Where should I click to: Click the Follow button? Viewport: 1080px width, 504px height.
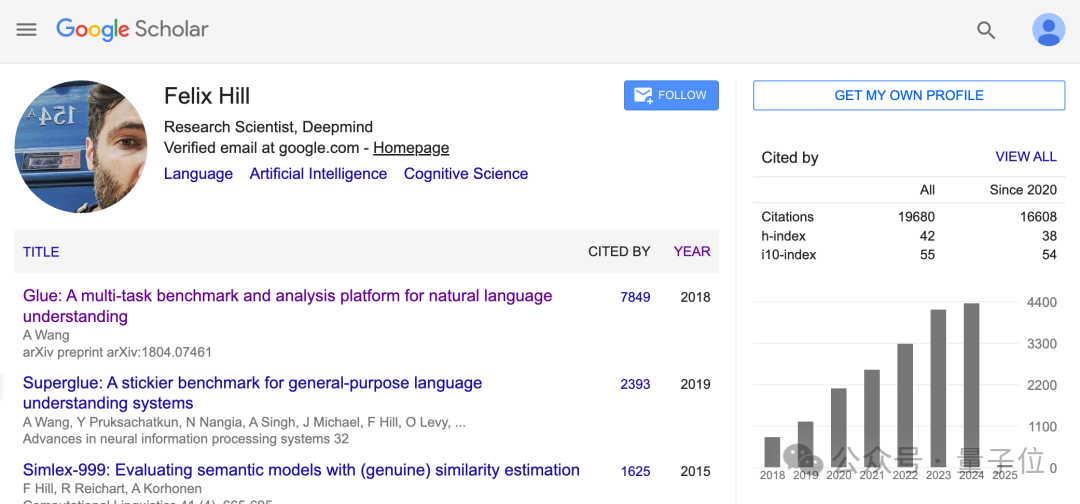pyautogui.click(x=671, y=95)
